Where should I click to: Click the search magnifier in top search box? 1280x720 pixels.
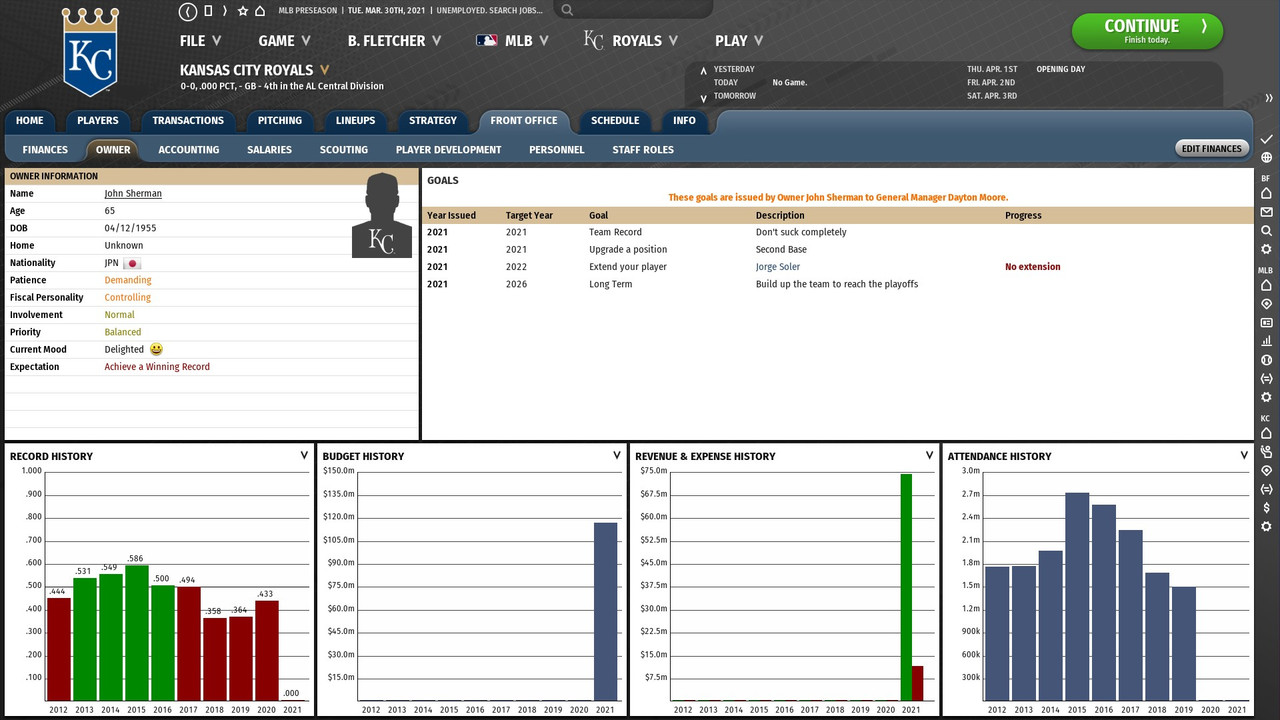point(567,10)
